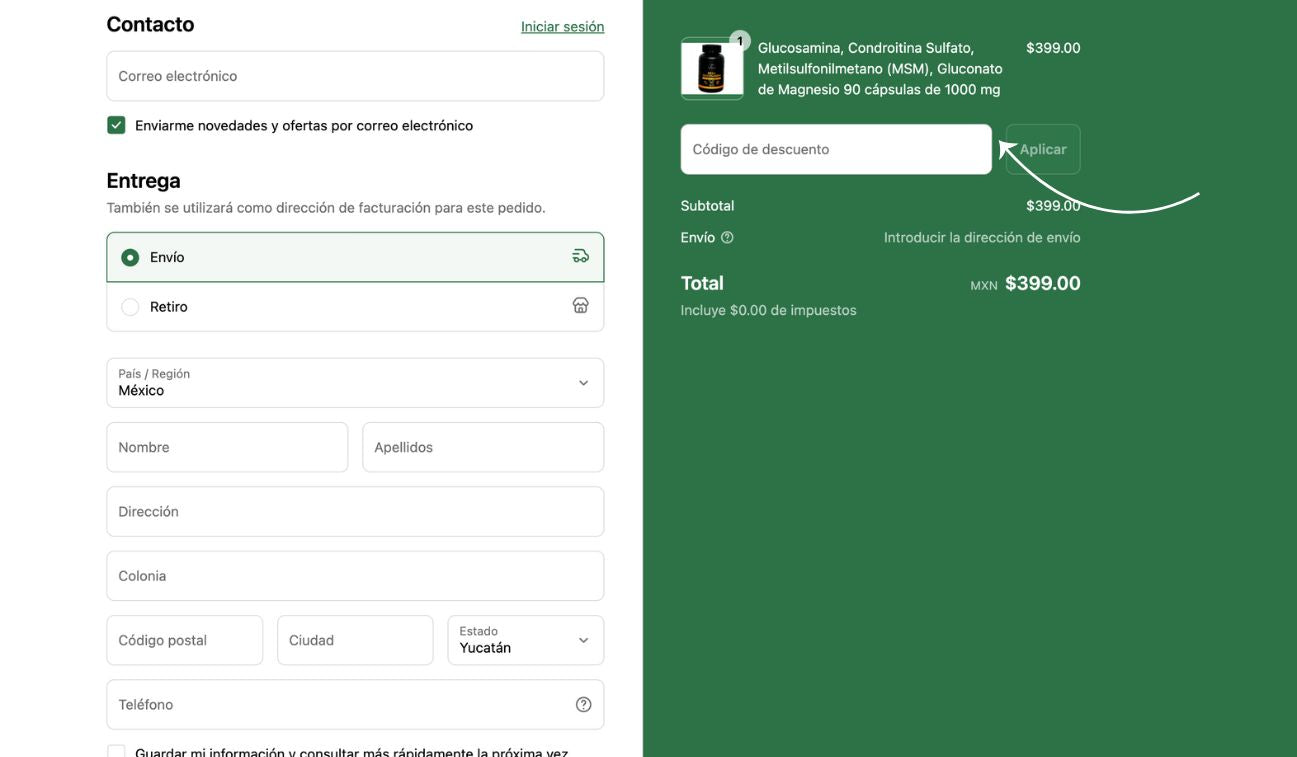The height and width of the screenshot is (757, 1297).
Task: Select the Envío radio button
Action: tap(130, 258)
